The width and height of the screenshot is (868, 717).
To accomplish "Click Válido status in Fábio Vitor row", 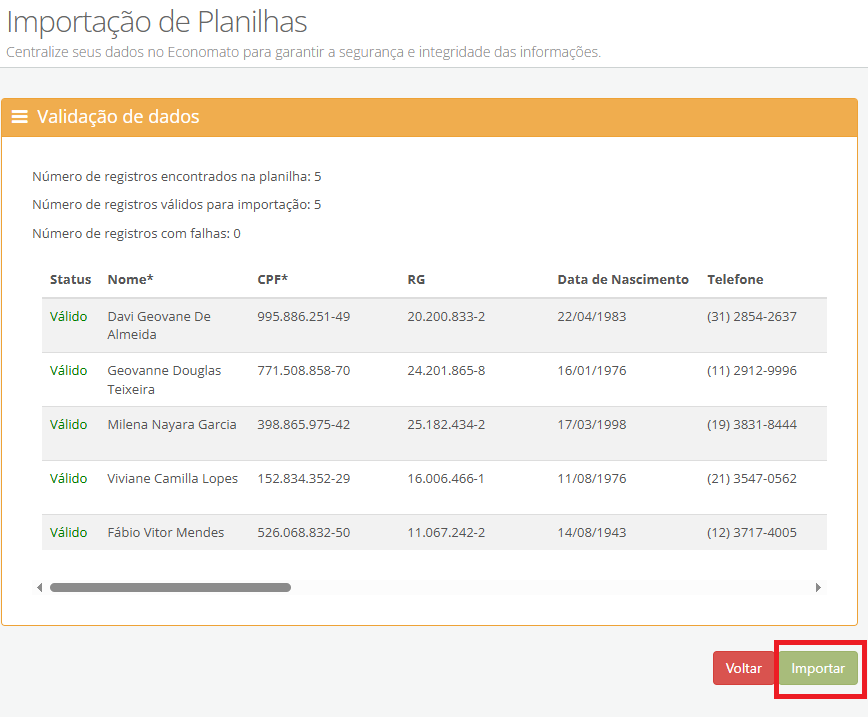I will 69,533.
